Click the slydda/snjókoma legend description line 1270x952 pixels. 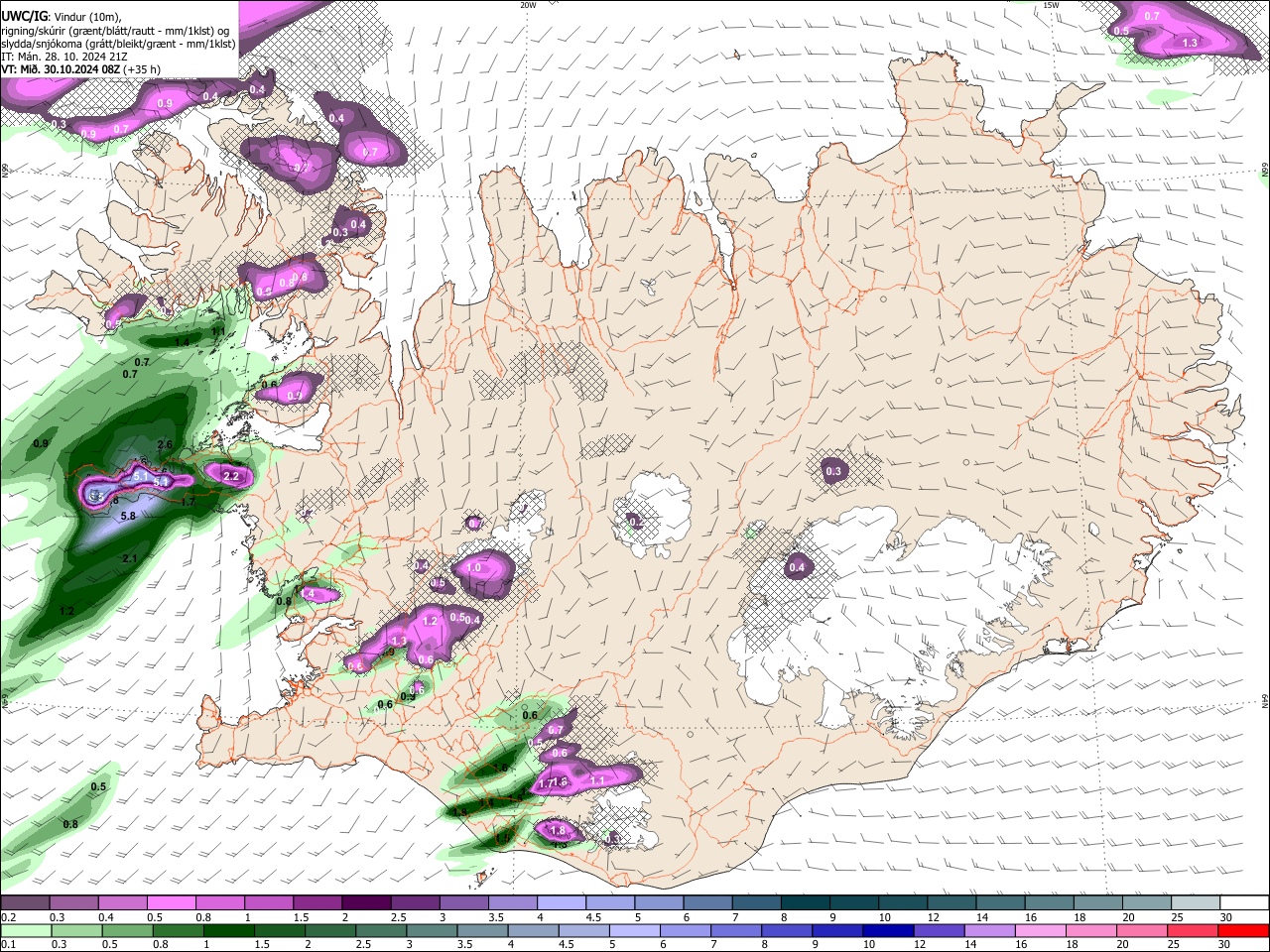pyautogui.click(x=118, y=44)
